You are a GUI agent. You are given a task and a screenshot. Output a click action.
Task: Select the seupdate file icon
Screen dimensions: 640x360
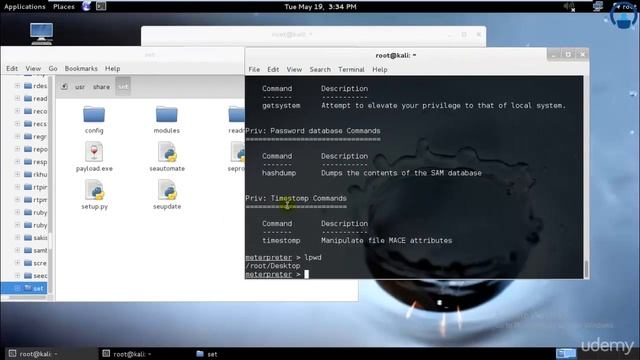tap(167, 190)
